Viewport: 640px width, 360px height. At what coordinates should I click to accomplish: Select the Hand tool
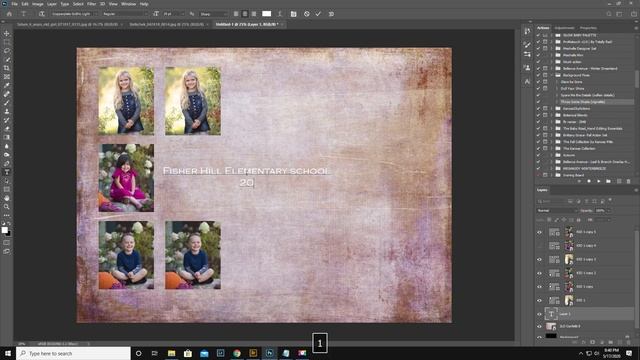pos(7,198)
